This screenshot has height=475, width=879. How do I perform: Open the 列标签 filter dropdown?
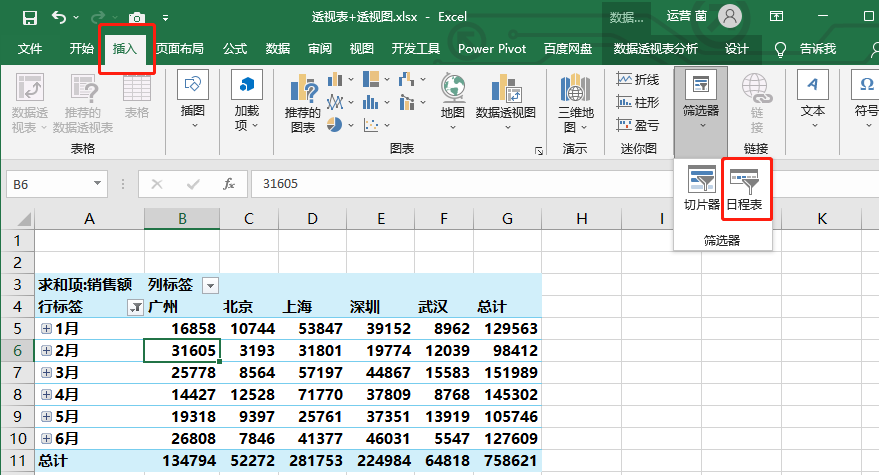click(210, 285)
